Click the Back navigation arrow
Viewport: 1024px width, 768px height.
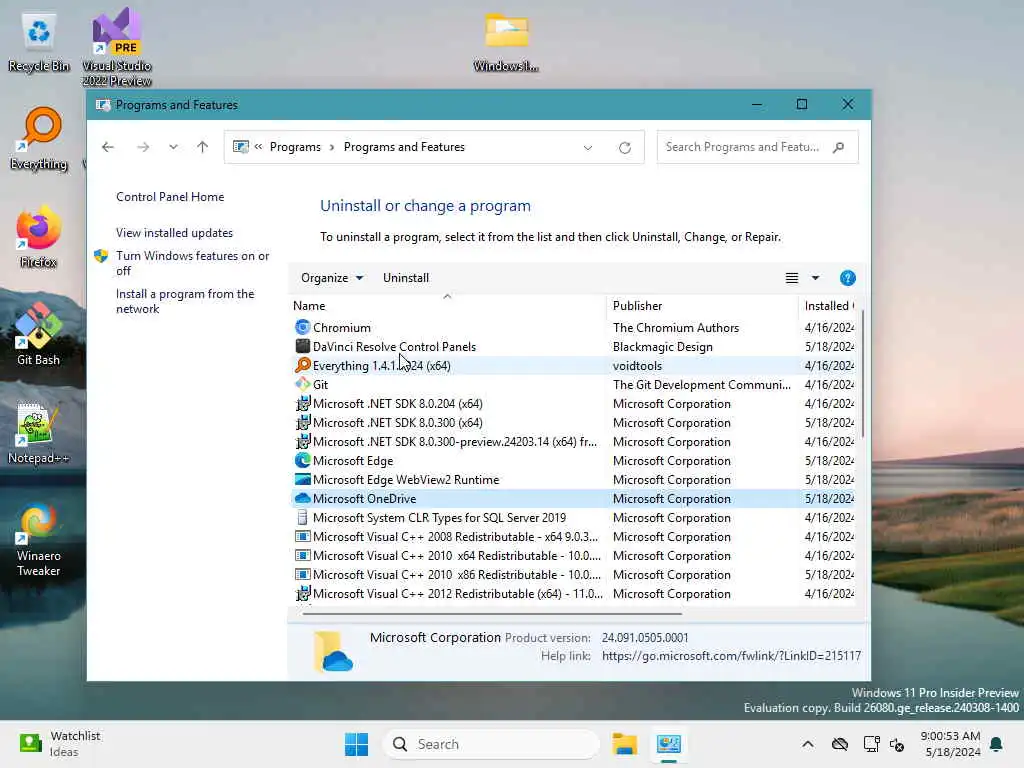point(108,147)
